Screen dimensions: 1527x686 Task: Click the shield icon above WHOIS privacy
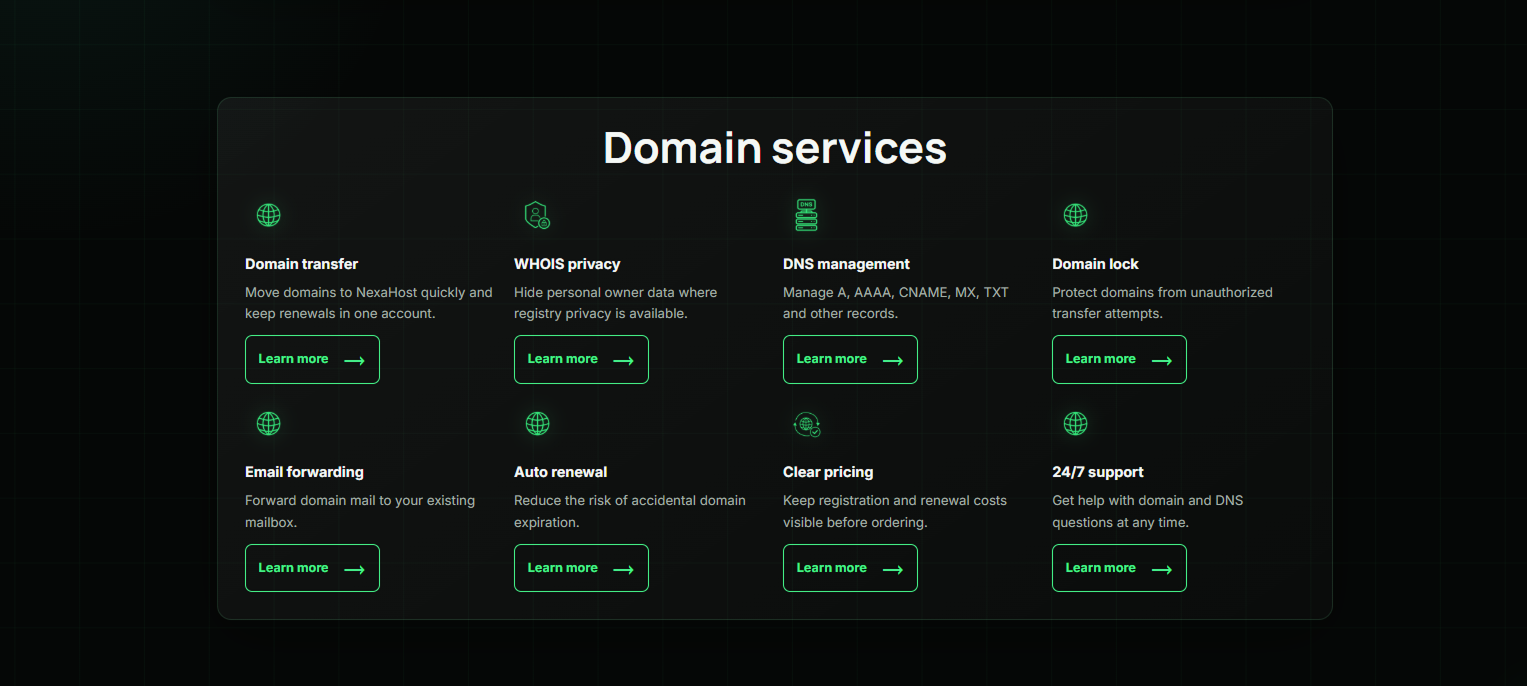click(x=537, y=215)
